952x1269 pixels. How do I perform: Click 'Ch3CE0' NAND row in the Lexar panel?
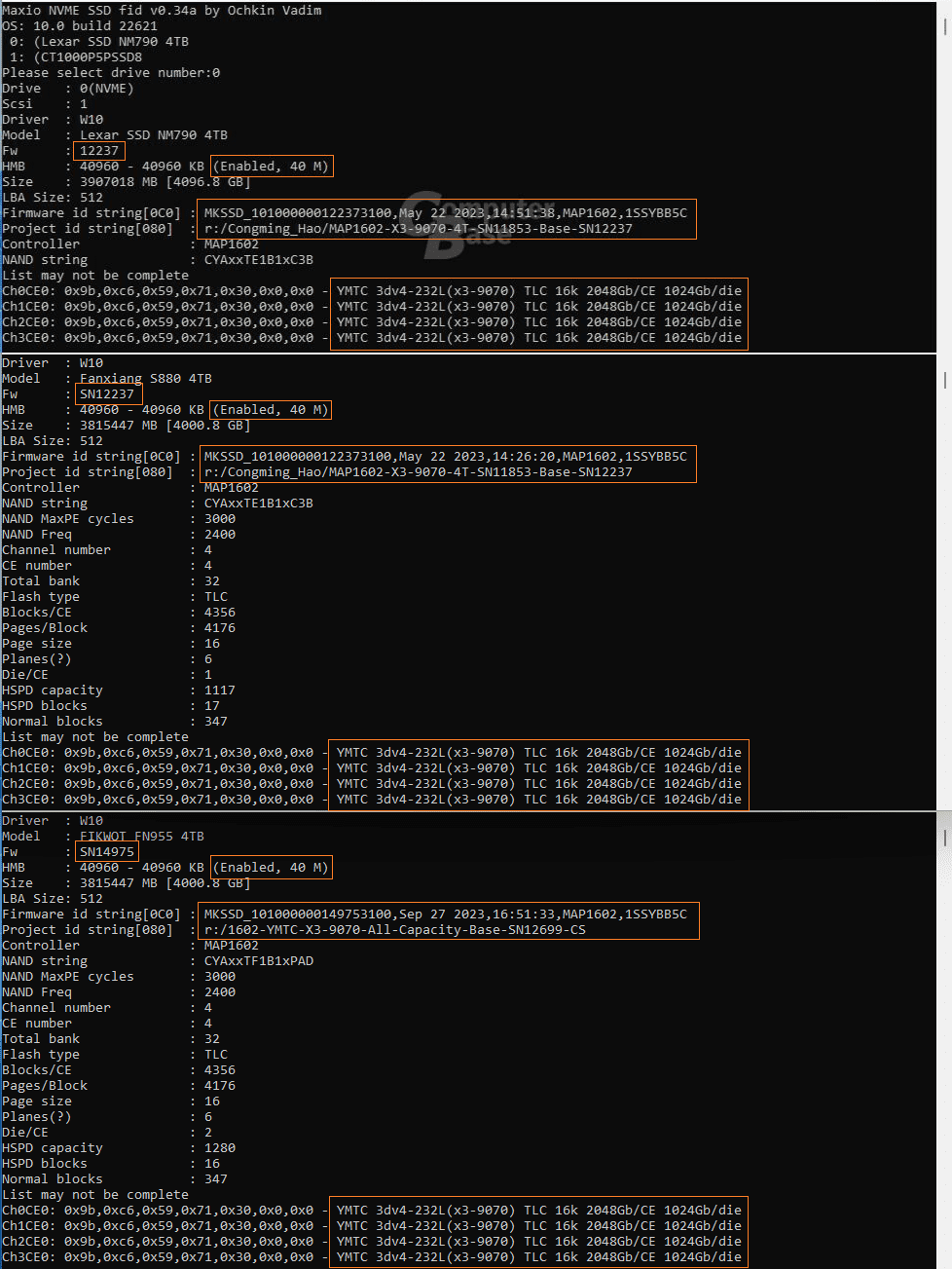[372, 338]
